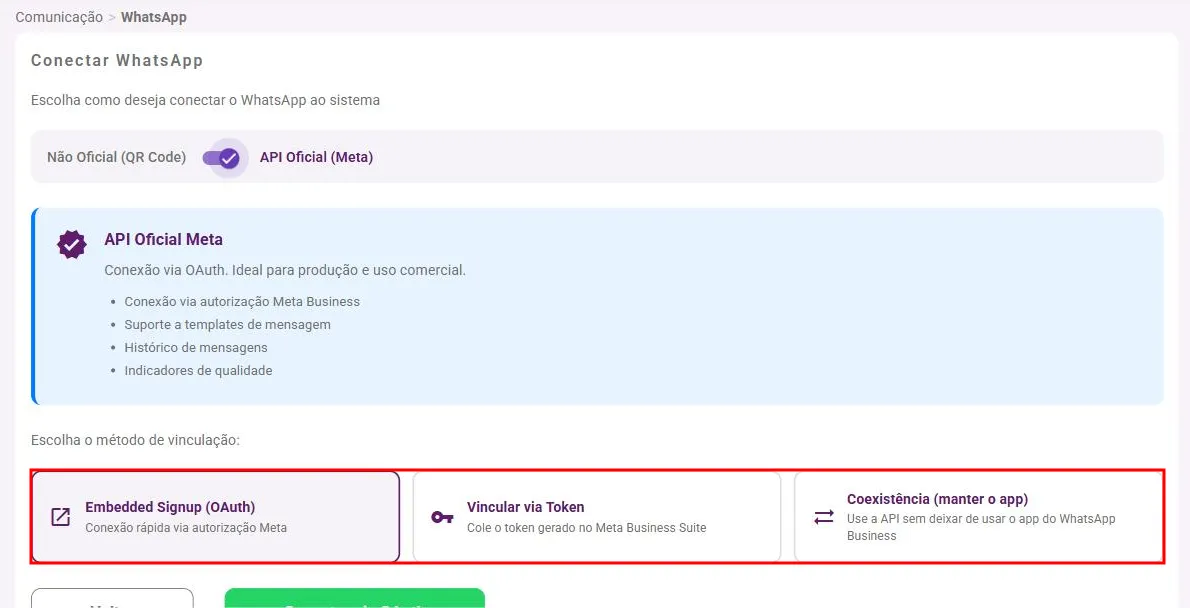Click 'Escolha como deseja conectar o WhatsApp' text
The width and height of the screenshot is (1190, 608).
point(206,100)
